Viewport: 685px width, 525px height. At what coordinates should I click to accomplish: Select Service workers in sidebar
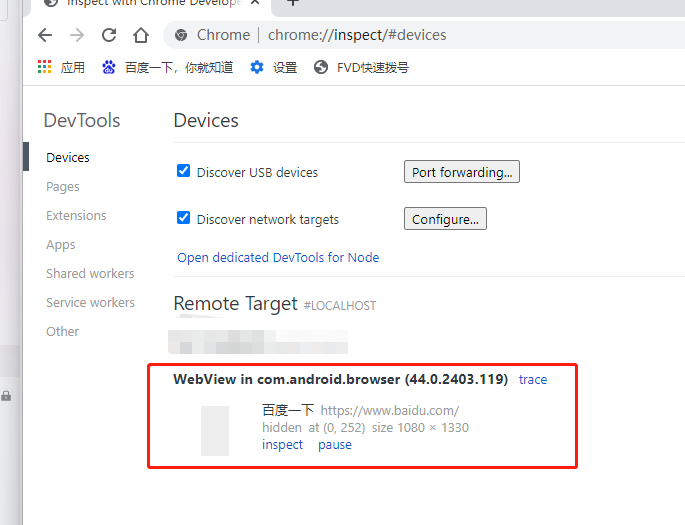(90, 302)
